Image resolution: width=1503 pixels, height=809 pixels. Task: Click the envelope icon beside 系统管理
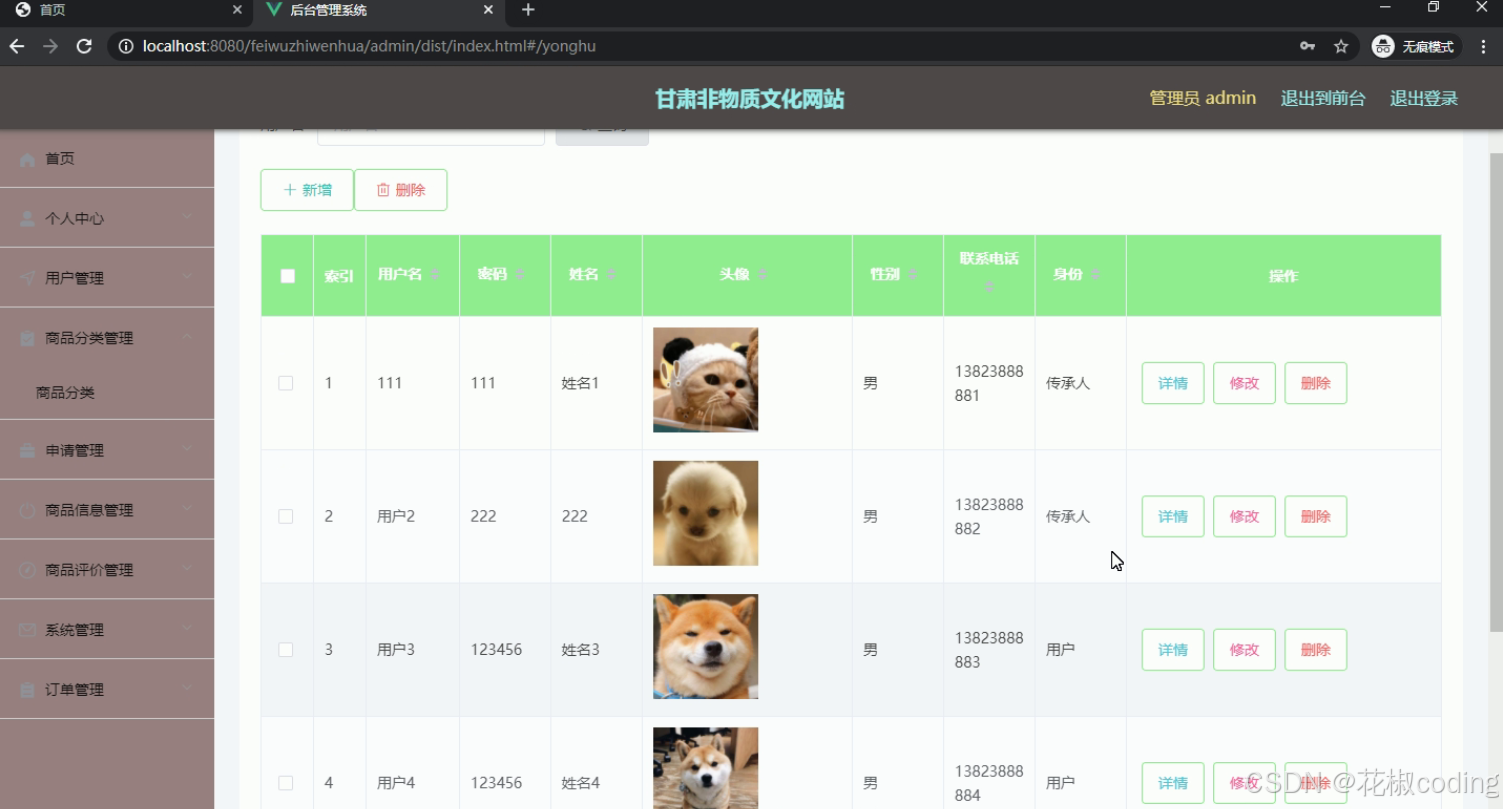[x=25, y=629]
